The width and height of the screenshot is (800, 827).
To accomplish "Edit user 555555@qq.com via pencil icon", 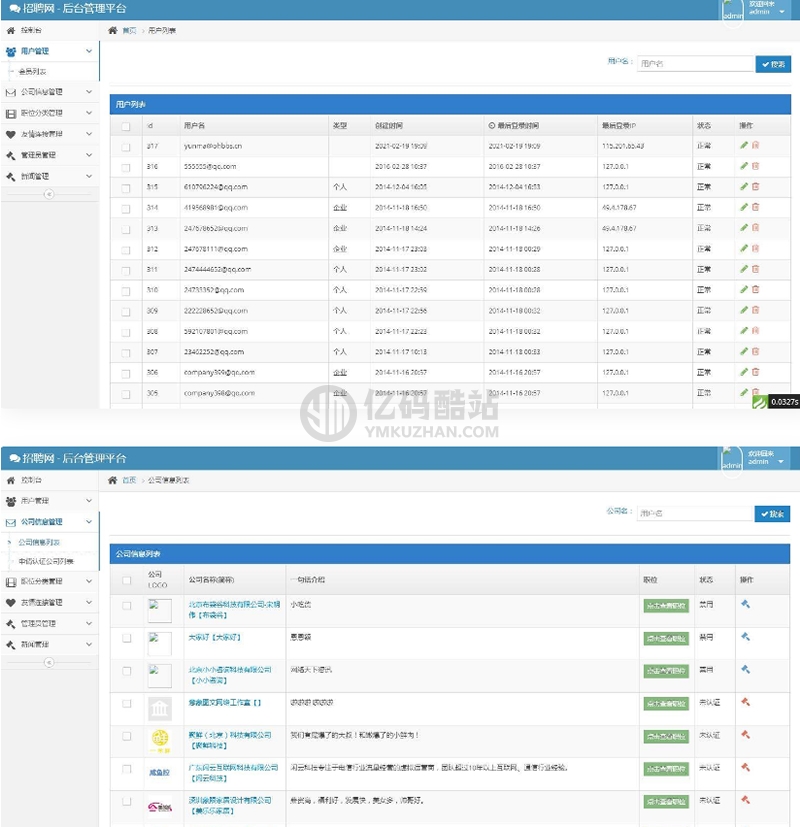I will 744,166.
